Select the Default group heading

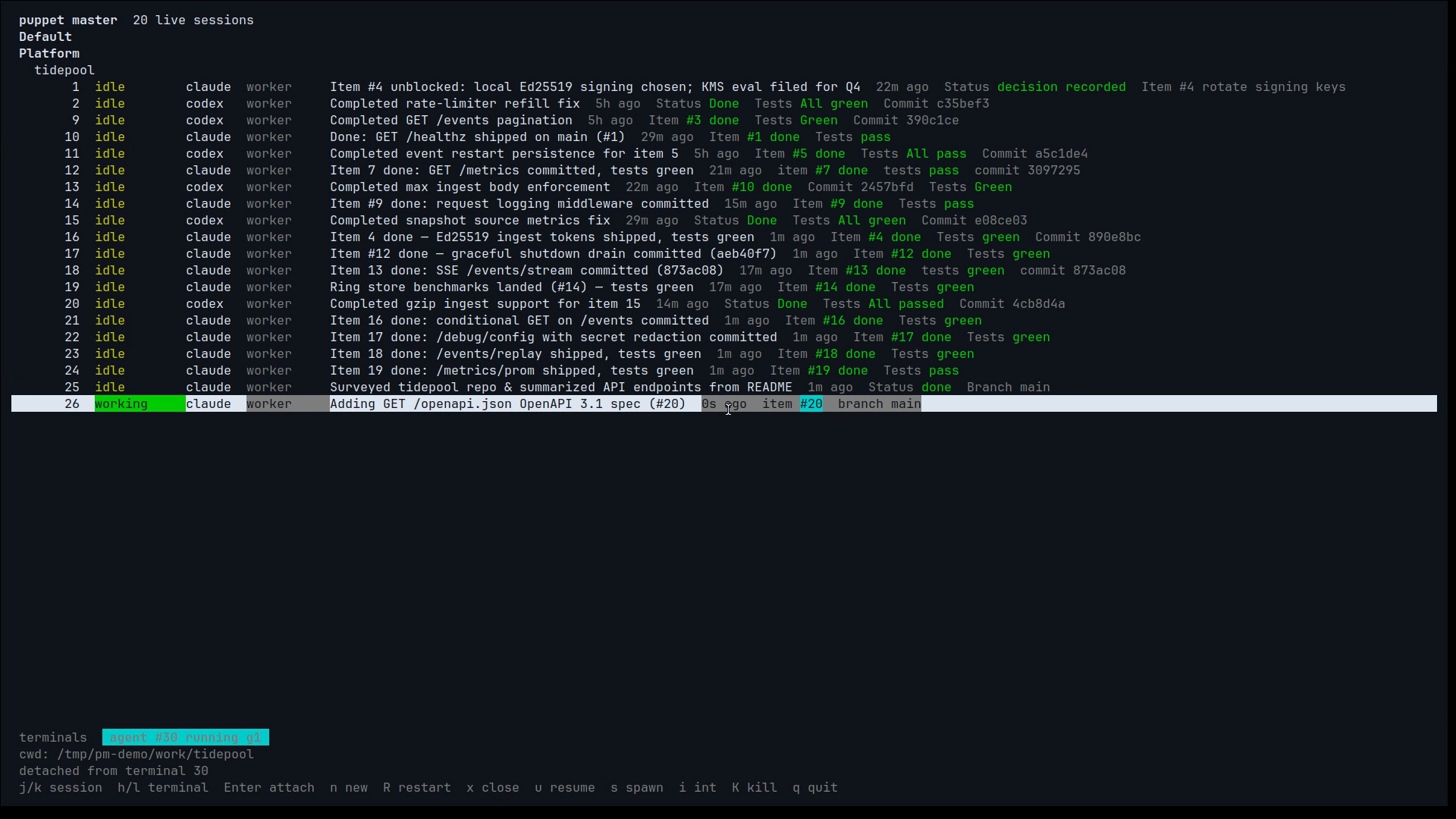[x=45, y=37]
